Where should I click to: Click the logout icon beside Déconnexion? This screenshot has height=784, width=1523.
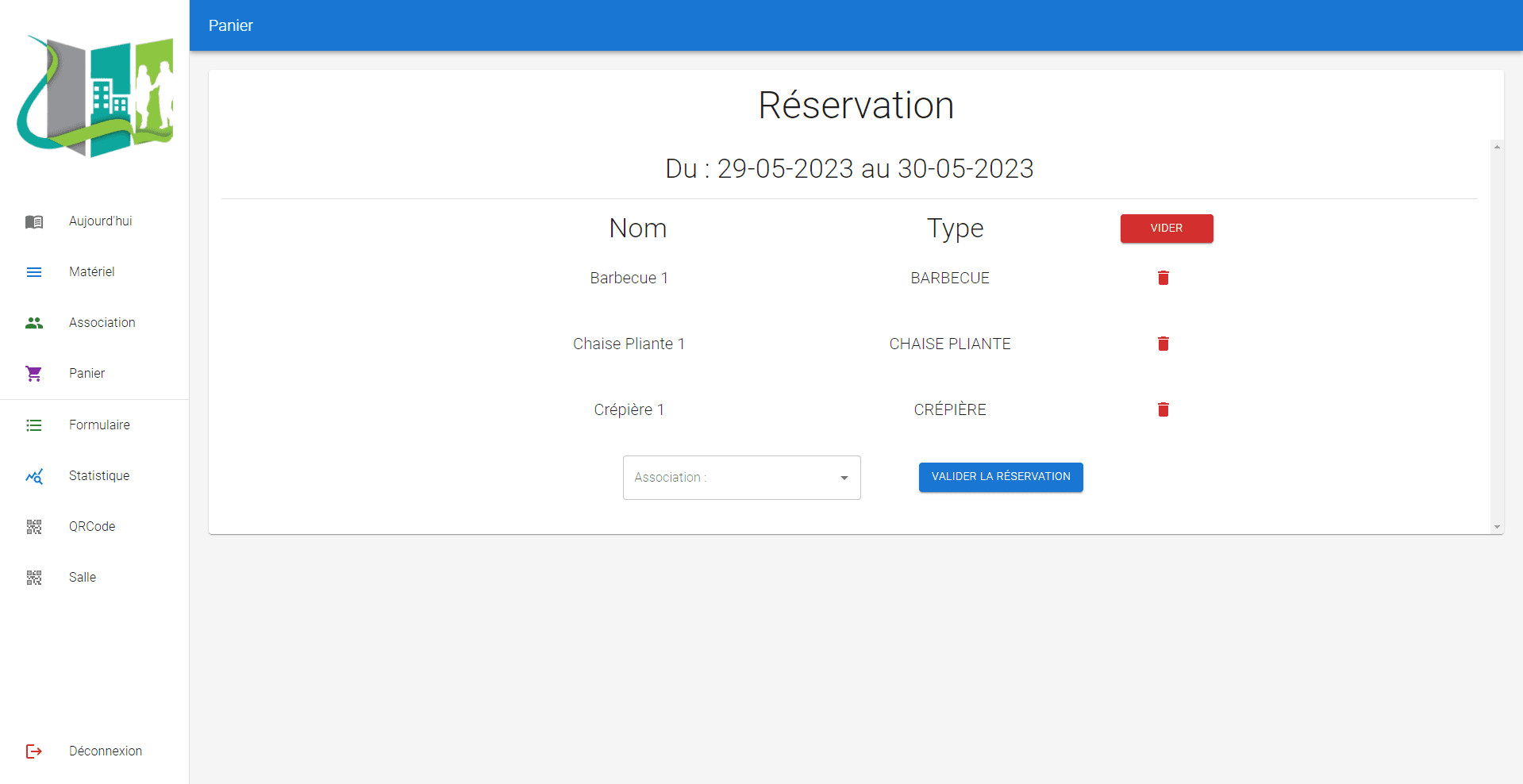click(x=33, y=751)
